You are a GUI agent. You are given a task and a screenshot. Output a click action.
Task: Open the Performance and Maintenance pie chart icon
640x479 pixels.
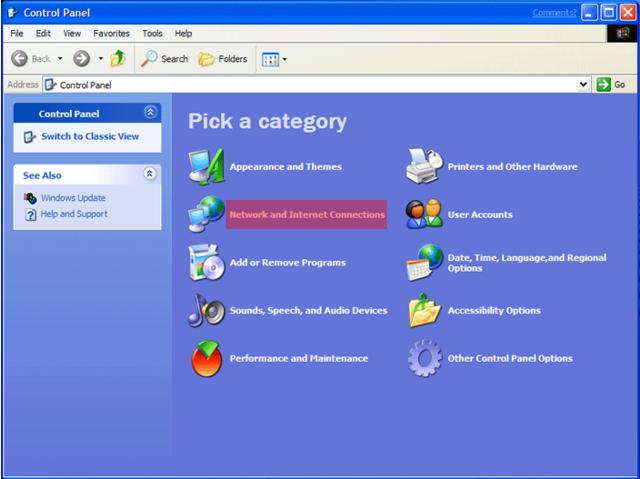(x=207, y=359)
